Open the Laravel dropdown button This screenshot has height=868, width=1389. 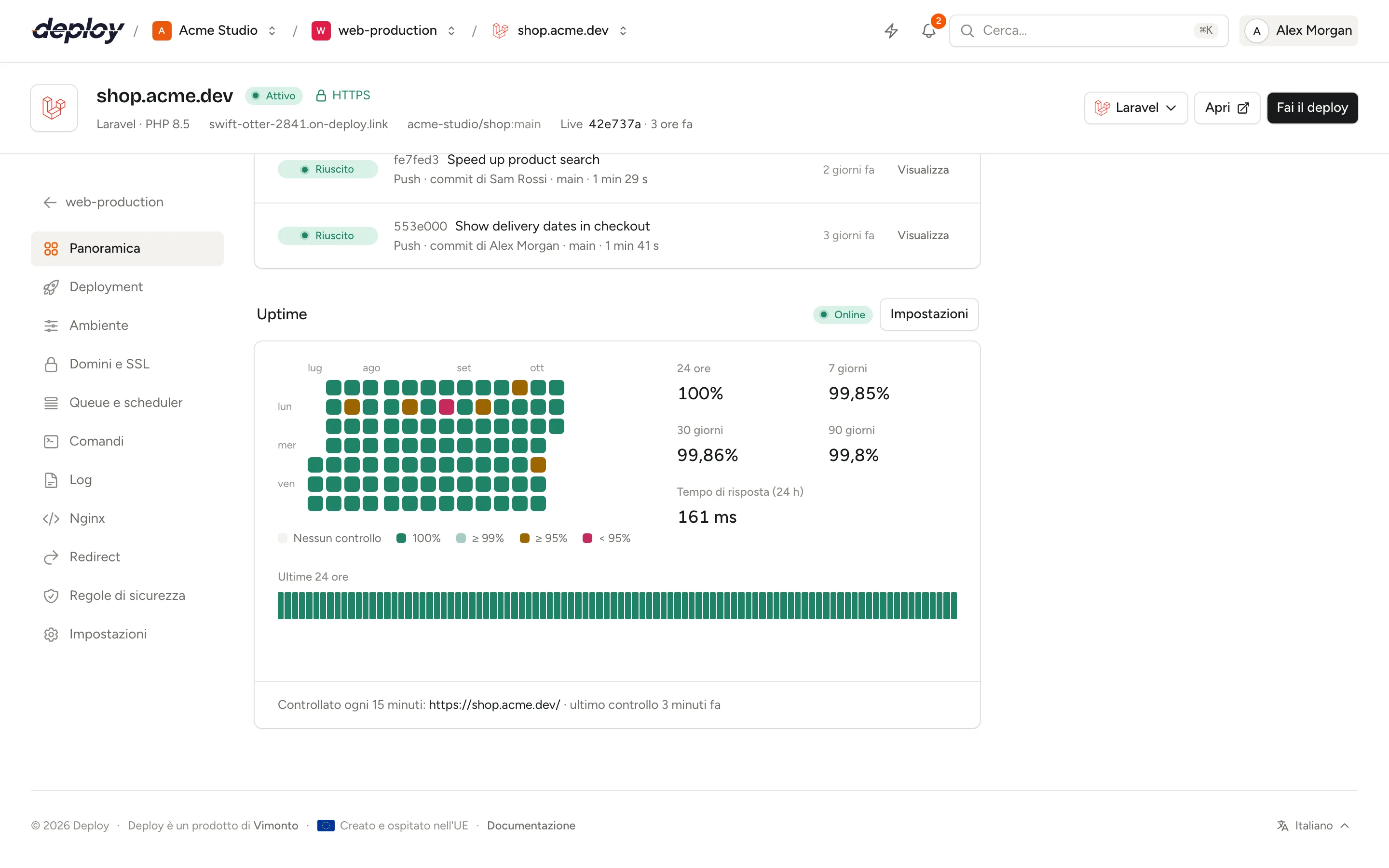(x=1135, y=108)
